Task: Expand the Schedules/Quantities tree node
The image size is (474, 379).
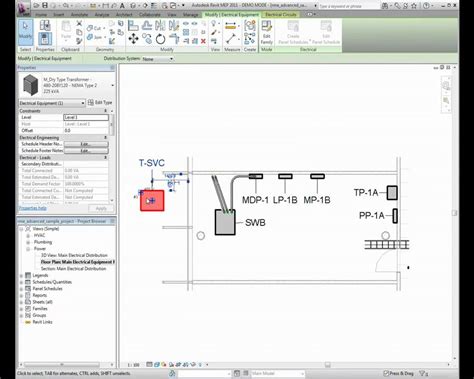Action: pyautogui.click(x=21, y=282)
